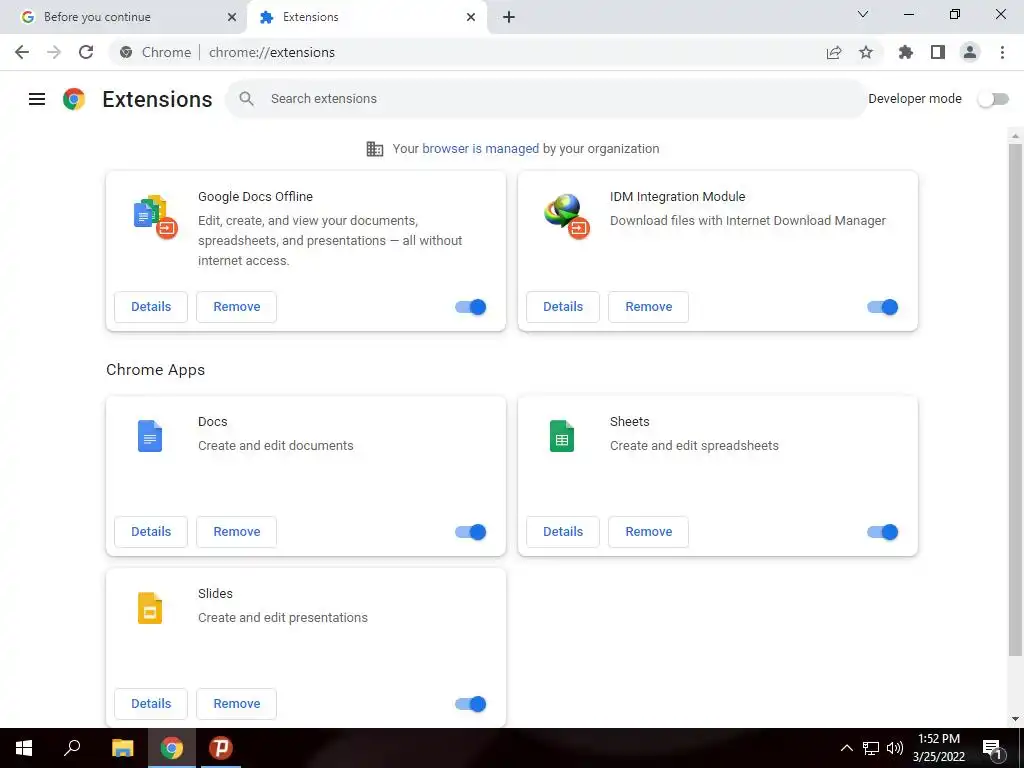Remove the Sheets app
This screenshot has width=1024, height=768.
[648, 532]
